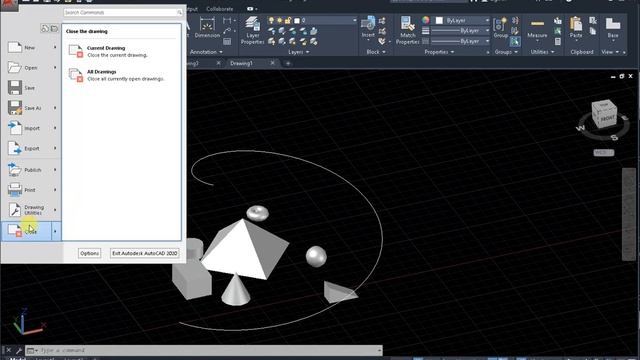
Task: Toggle layer lock padlock icon
Action: tap(288, 20)
